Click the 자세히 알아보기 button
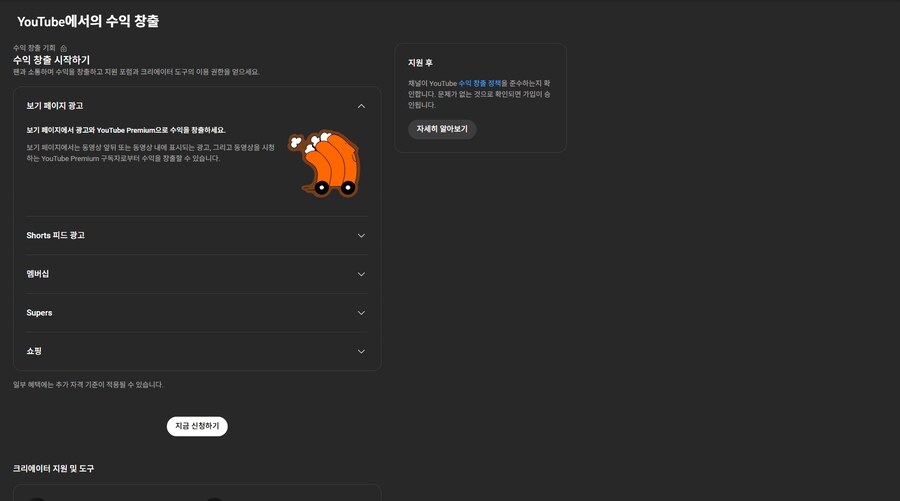Screen dimensions: 900x501 coord(442,129)
